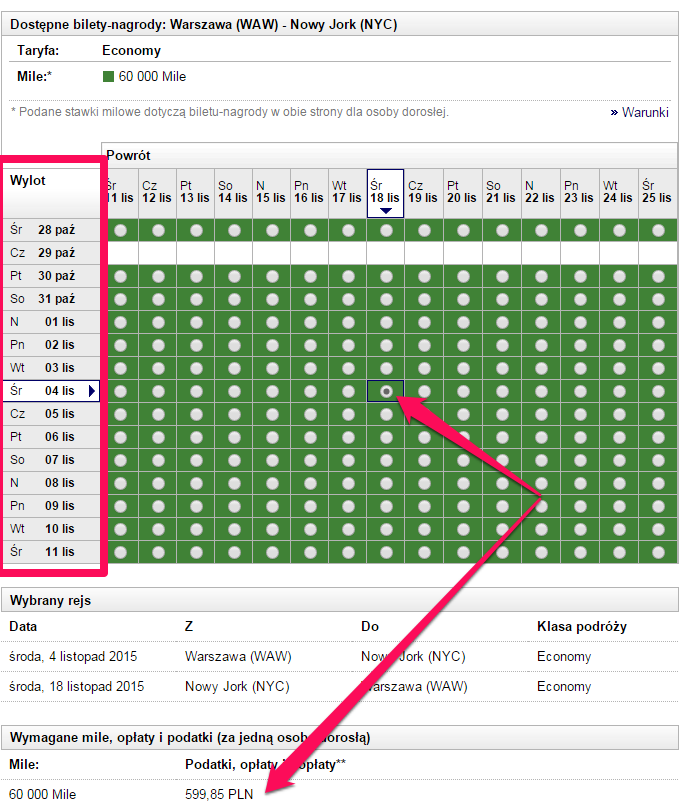Screen dimensions: 681x807
Task: Click return column header N 22 lis
Action: pyautogui.click(x=540, y=192)
